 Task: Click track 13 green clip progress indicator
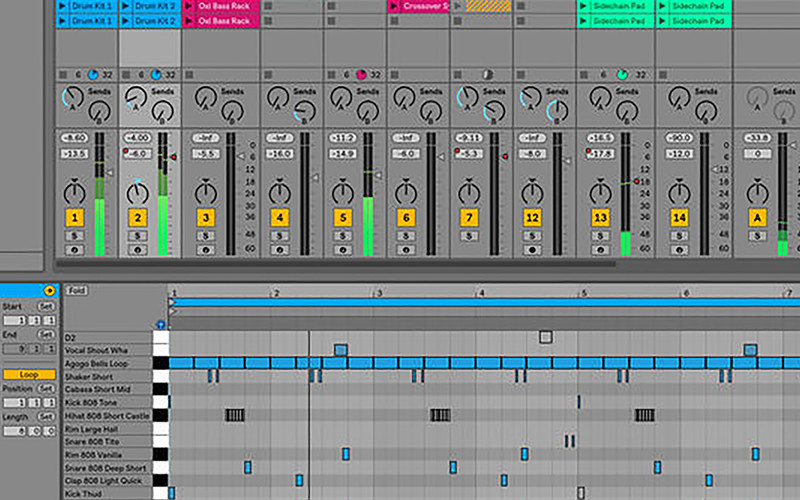click(622, 75)
